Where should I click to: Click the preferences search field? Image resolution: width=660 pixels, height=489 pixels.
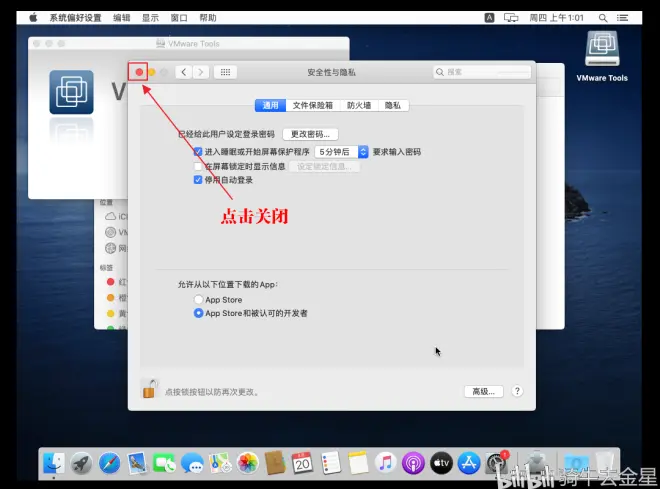click(x=482, y=72)
